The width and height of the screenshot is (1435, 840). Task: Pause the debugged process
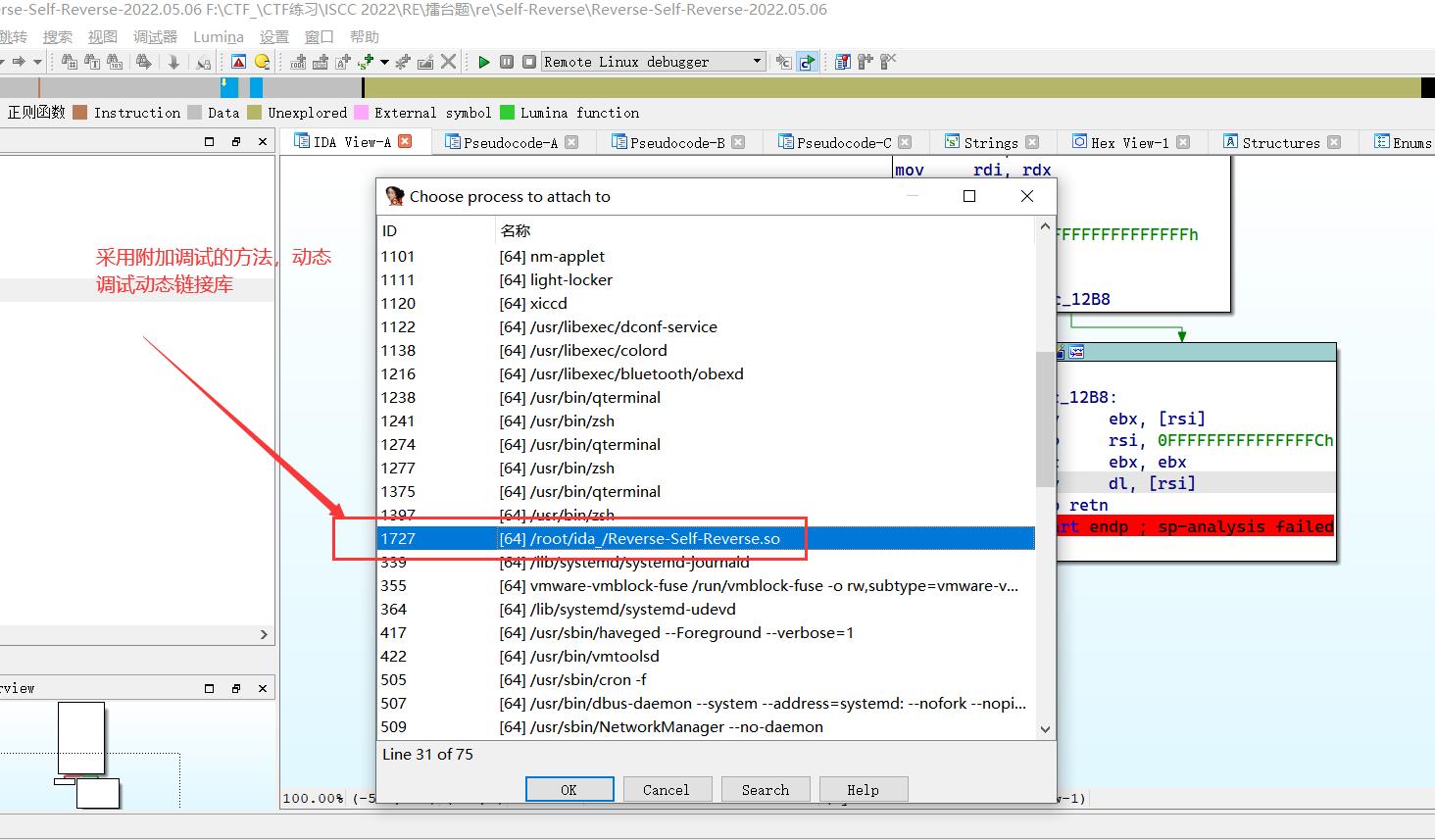coord(507,62)
